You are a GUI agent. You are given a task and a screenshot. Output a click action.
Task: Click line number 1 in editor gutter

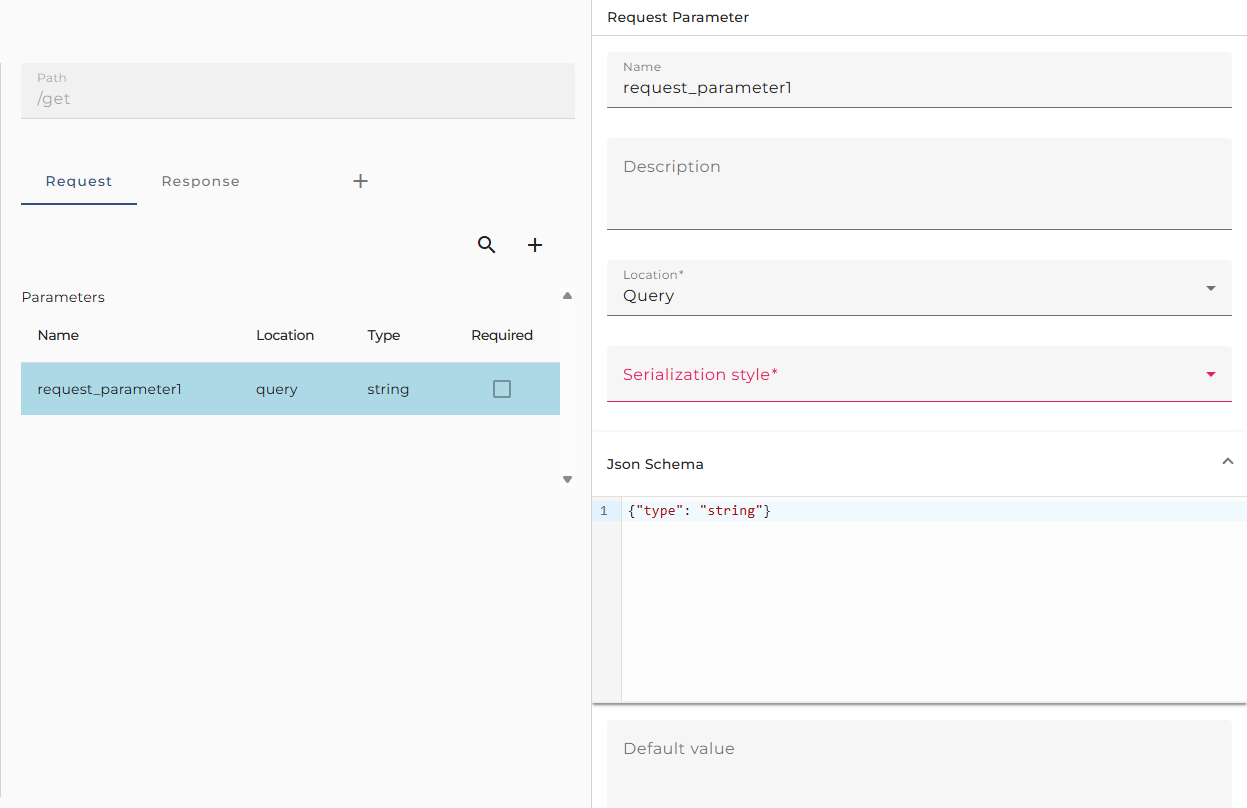point(603,511)
